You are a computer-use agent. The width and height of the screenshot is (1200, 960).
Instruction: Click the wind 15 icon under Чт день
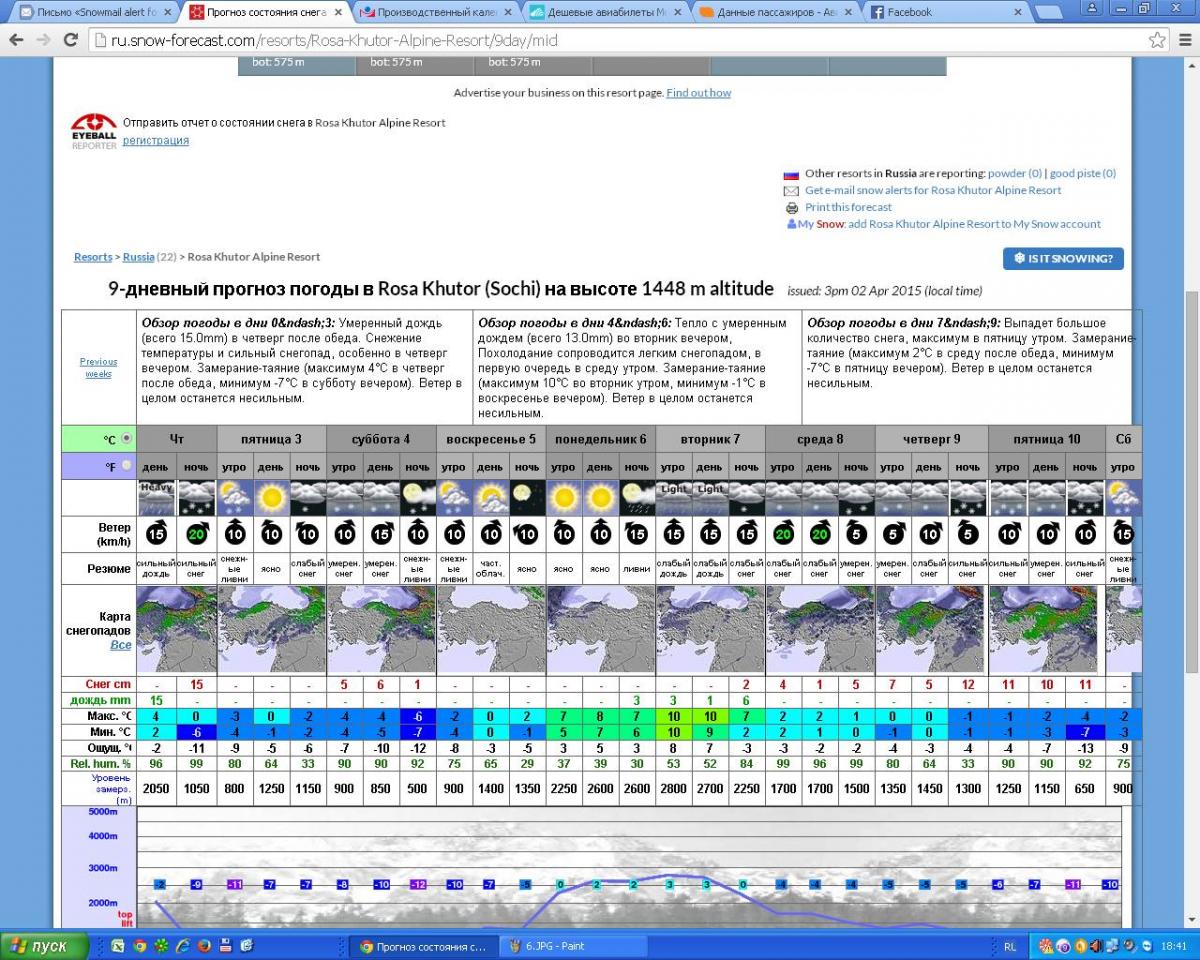[156, 534]
